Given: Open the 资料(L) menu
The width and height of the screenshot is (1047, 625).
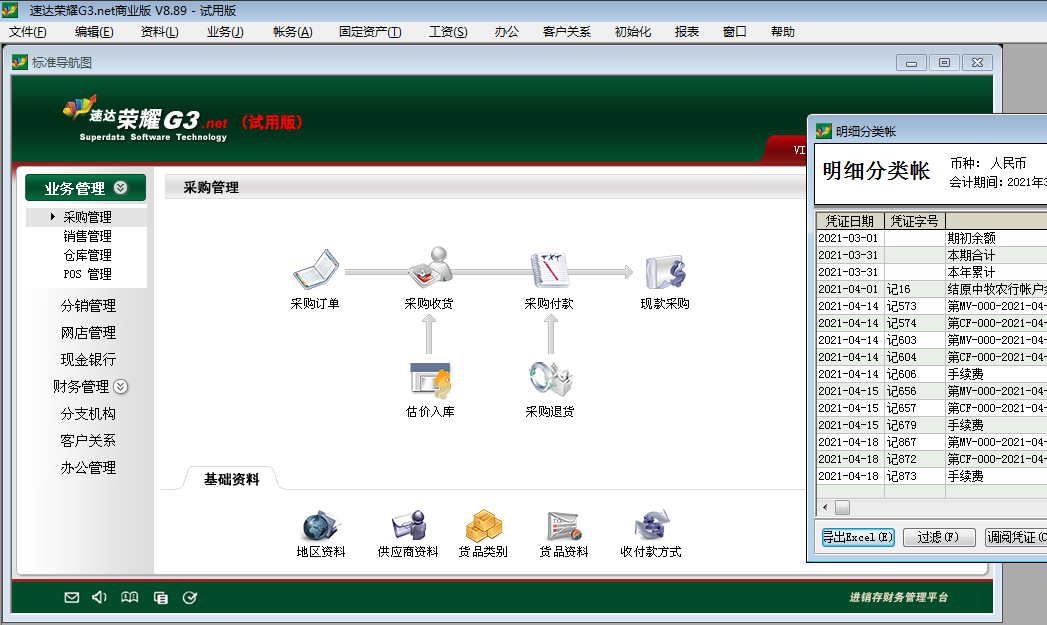Looking at the screenshot, I should (160, 32).
